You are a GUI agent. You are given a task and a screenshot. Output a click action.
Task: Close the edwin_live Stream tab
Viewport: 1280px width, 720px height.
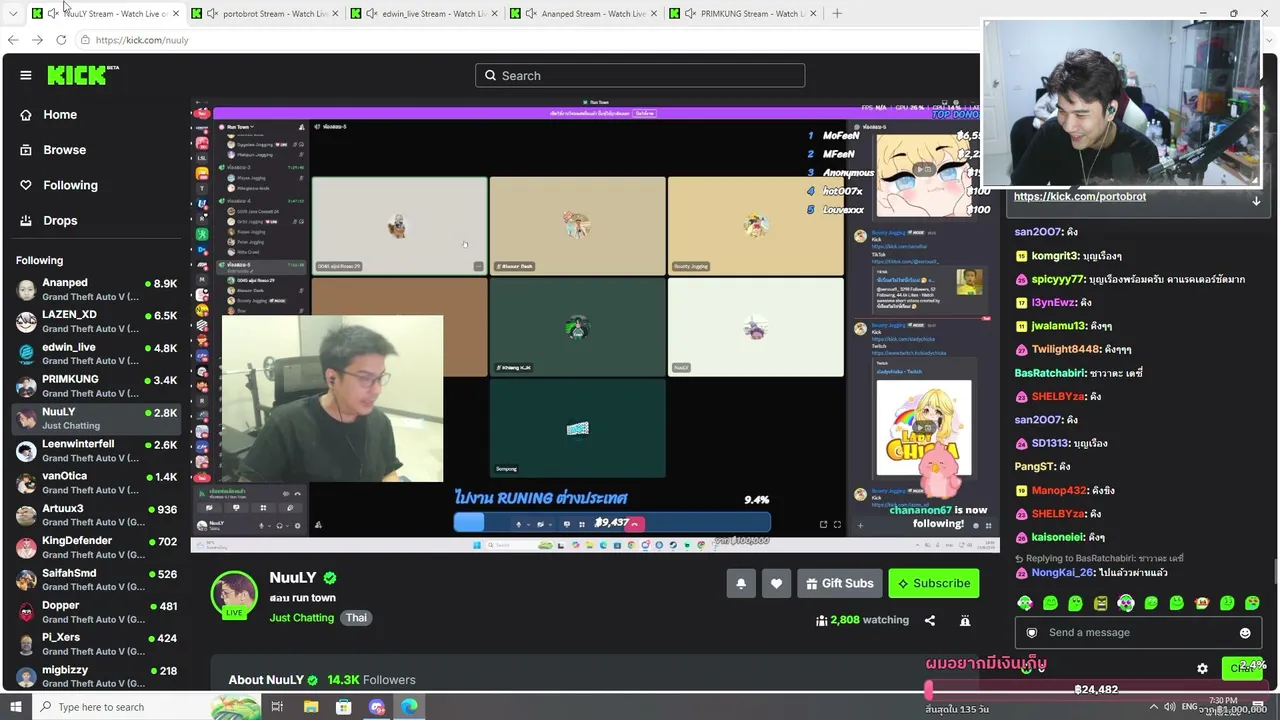click(494, 14)
